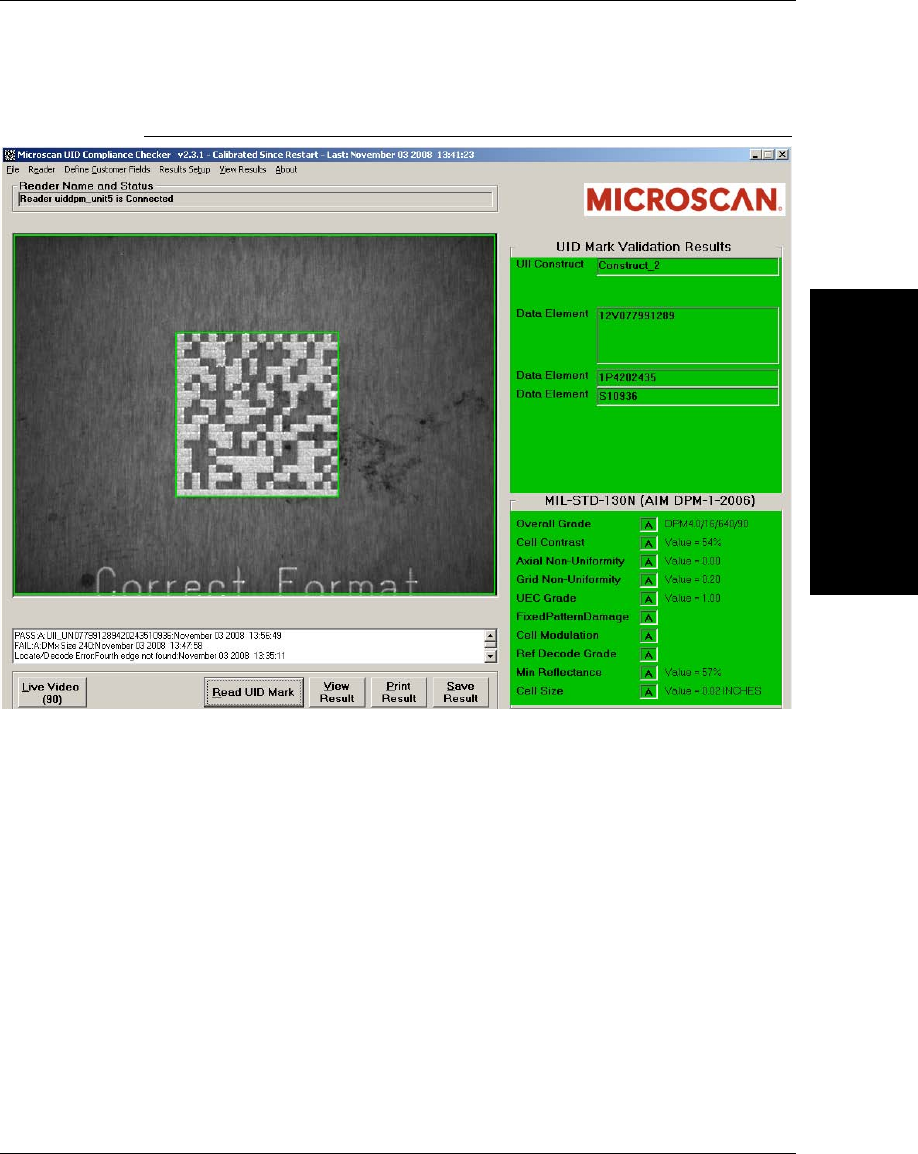Click the Value = 54% contrast text
This screenshot has height=1154, width=918.
(x=693, y=542)
